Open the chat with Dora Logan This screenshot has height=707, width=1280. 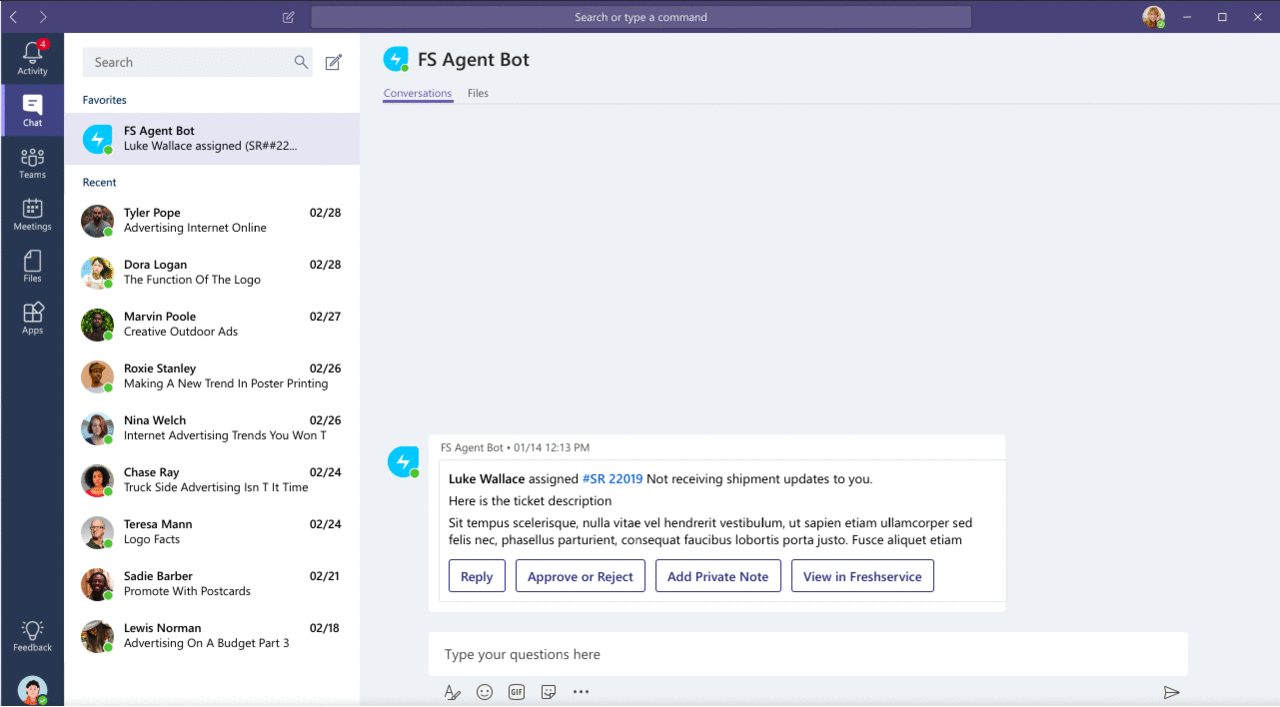212,272
